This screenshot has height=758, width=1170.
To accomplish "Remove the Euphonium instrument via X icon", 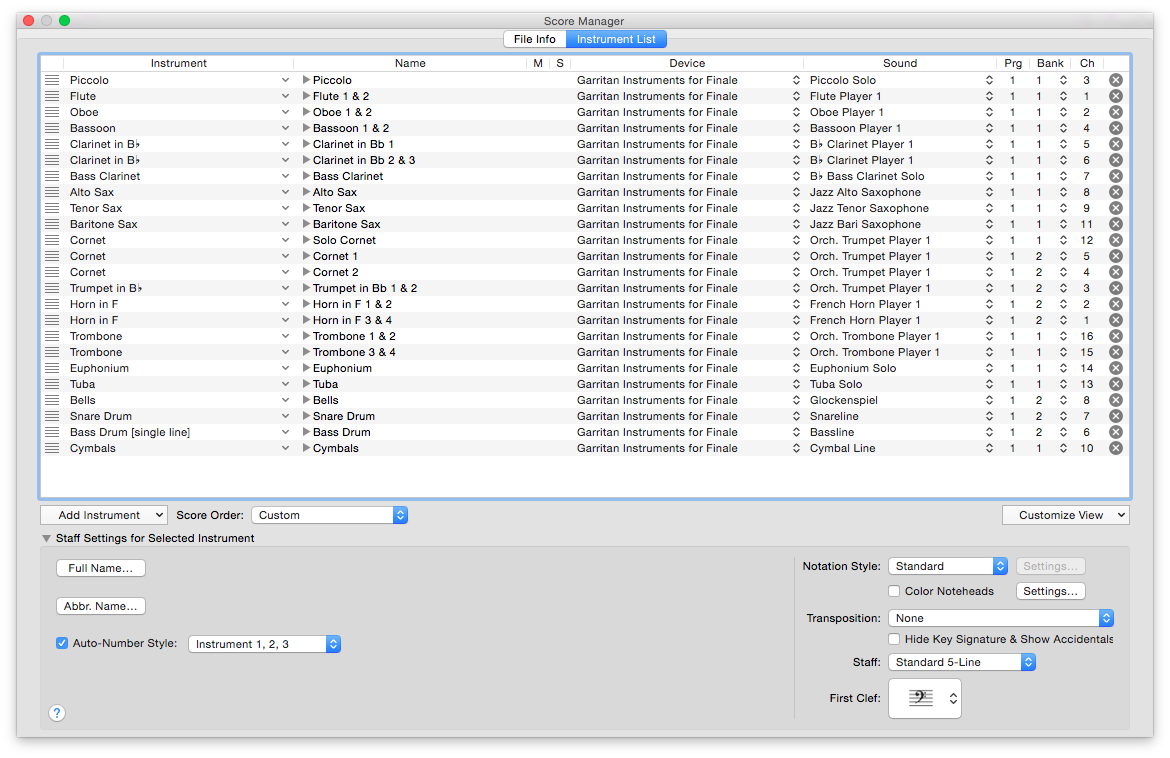I will (1116, 368).
